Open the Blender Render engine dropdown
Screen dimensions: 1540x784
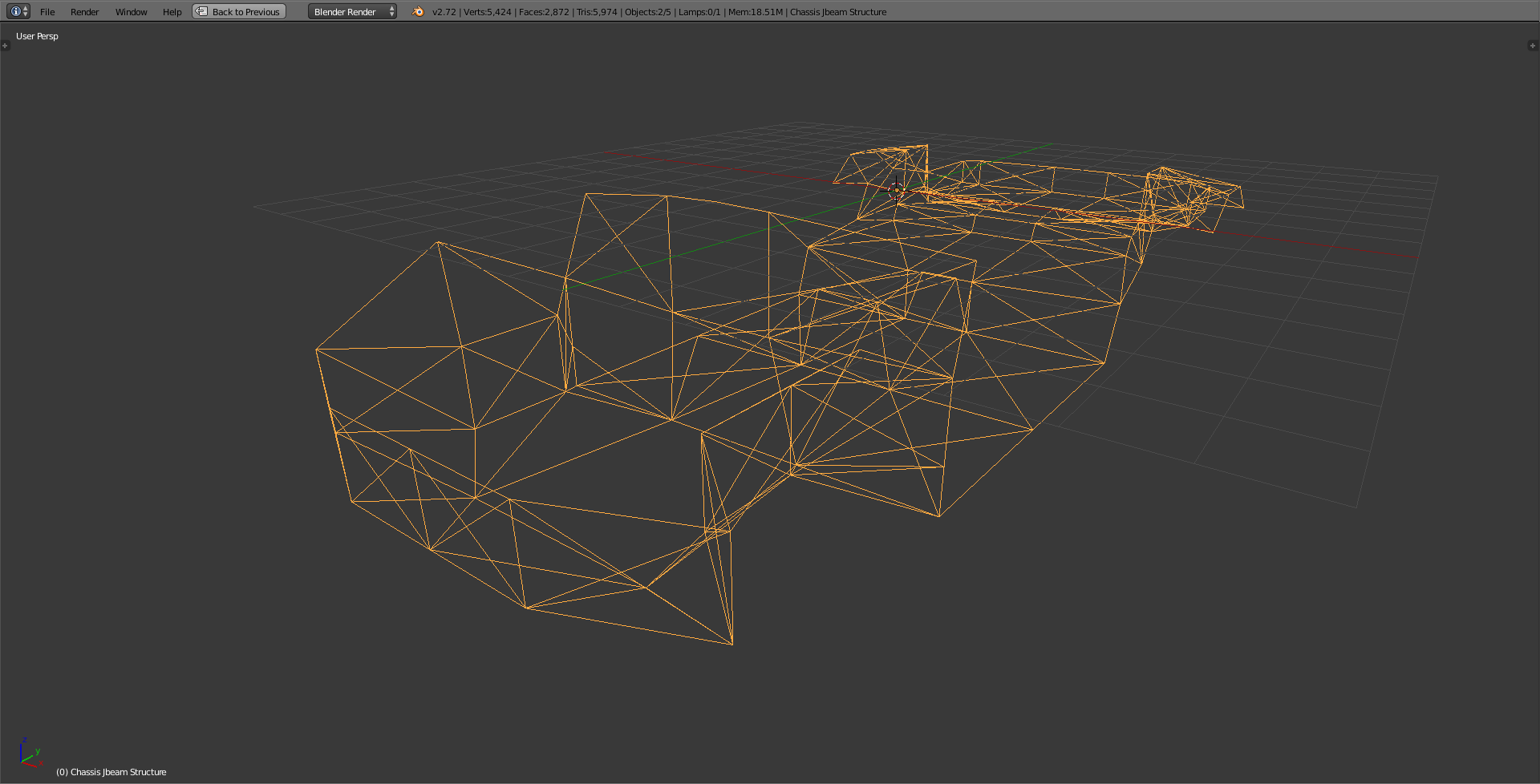352,12
